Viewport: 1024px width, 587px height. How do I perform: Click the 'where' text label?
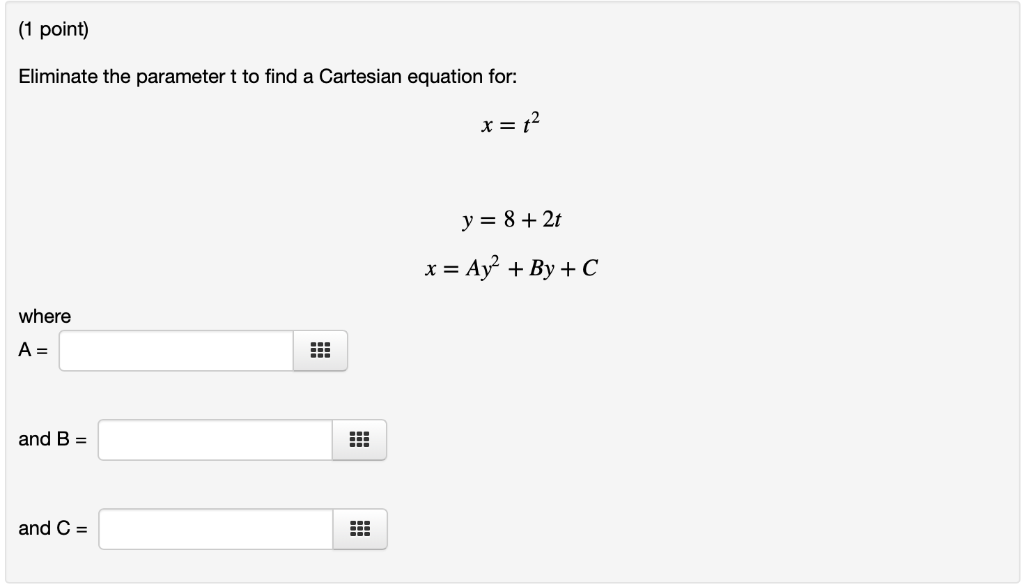tap(43, 315)
